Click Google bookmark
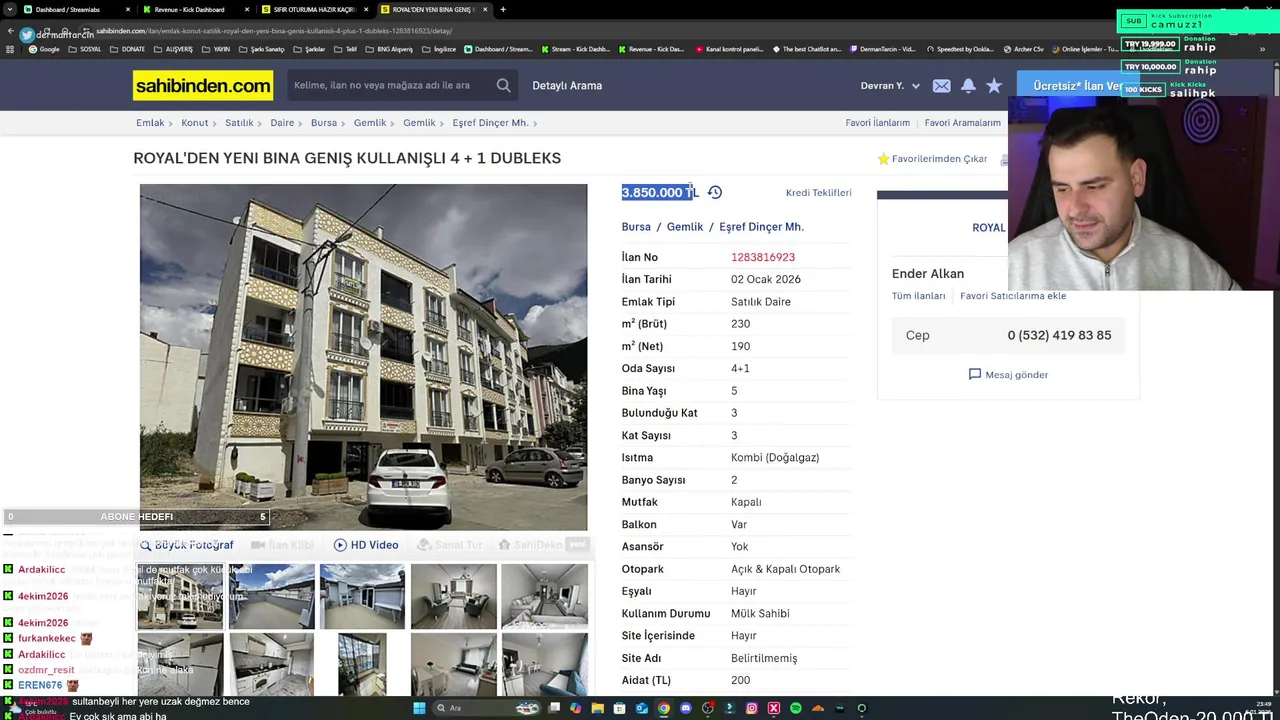This screenshot has width=1280, height=720. click(44, 49)
